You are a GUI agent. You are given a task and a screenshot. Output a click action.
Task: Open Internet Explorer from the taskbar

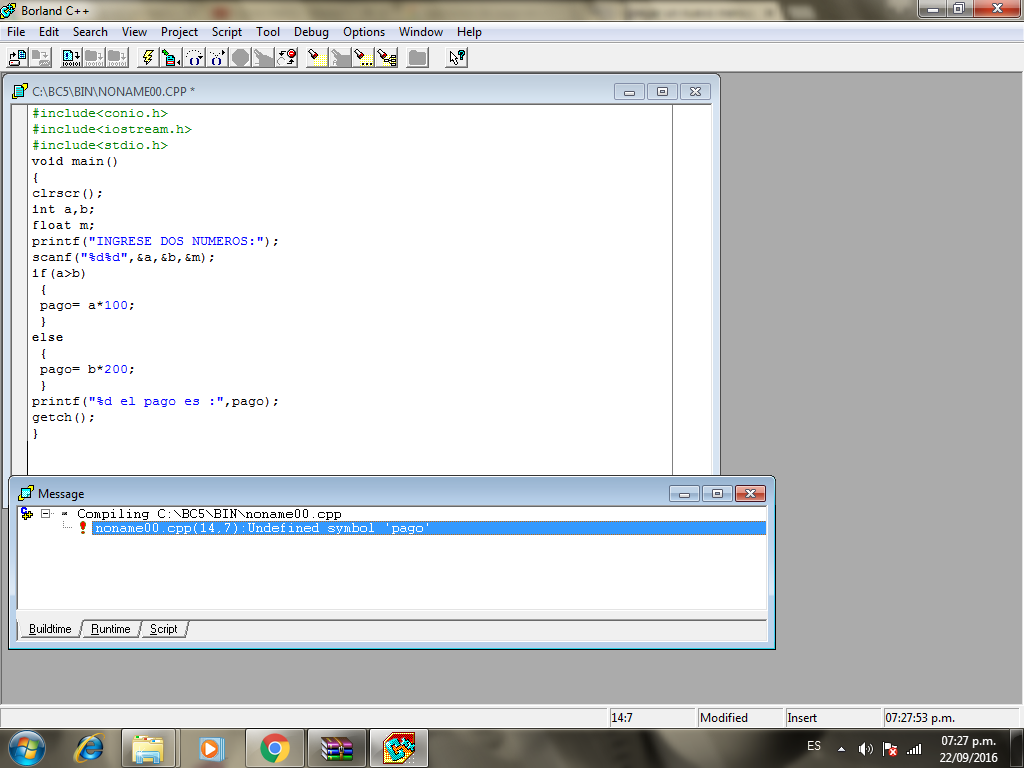click(89, 748)
